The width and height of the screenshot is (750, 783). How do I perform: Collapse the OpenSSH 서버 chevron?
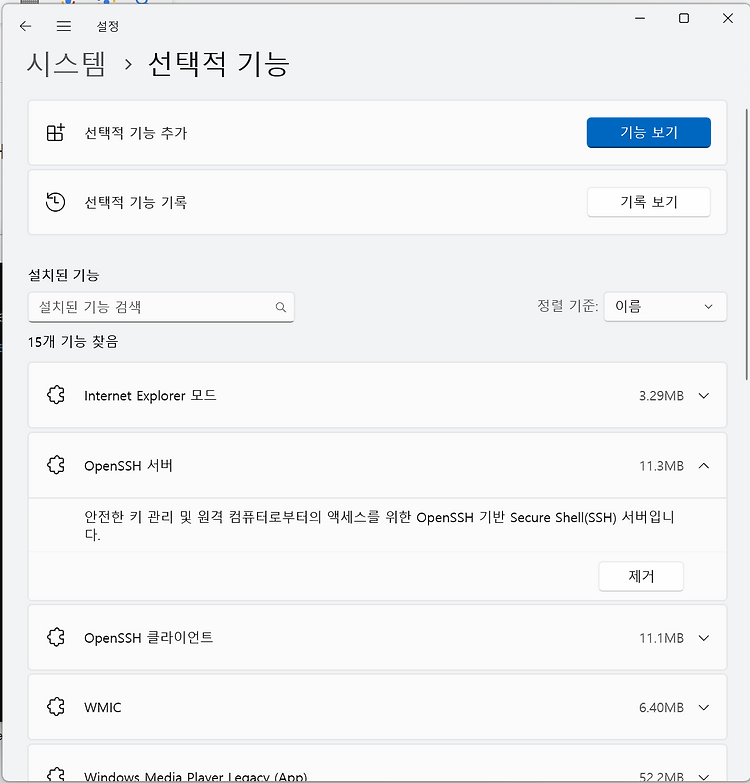[x=704, y=466]
